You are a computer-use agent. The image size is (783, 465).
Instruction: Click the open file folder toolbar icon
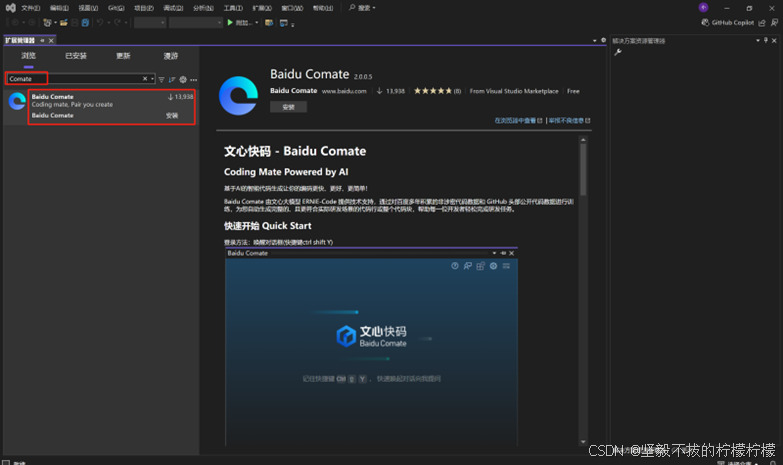coord(64,22)
